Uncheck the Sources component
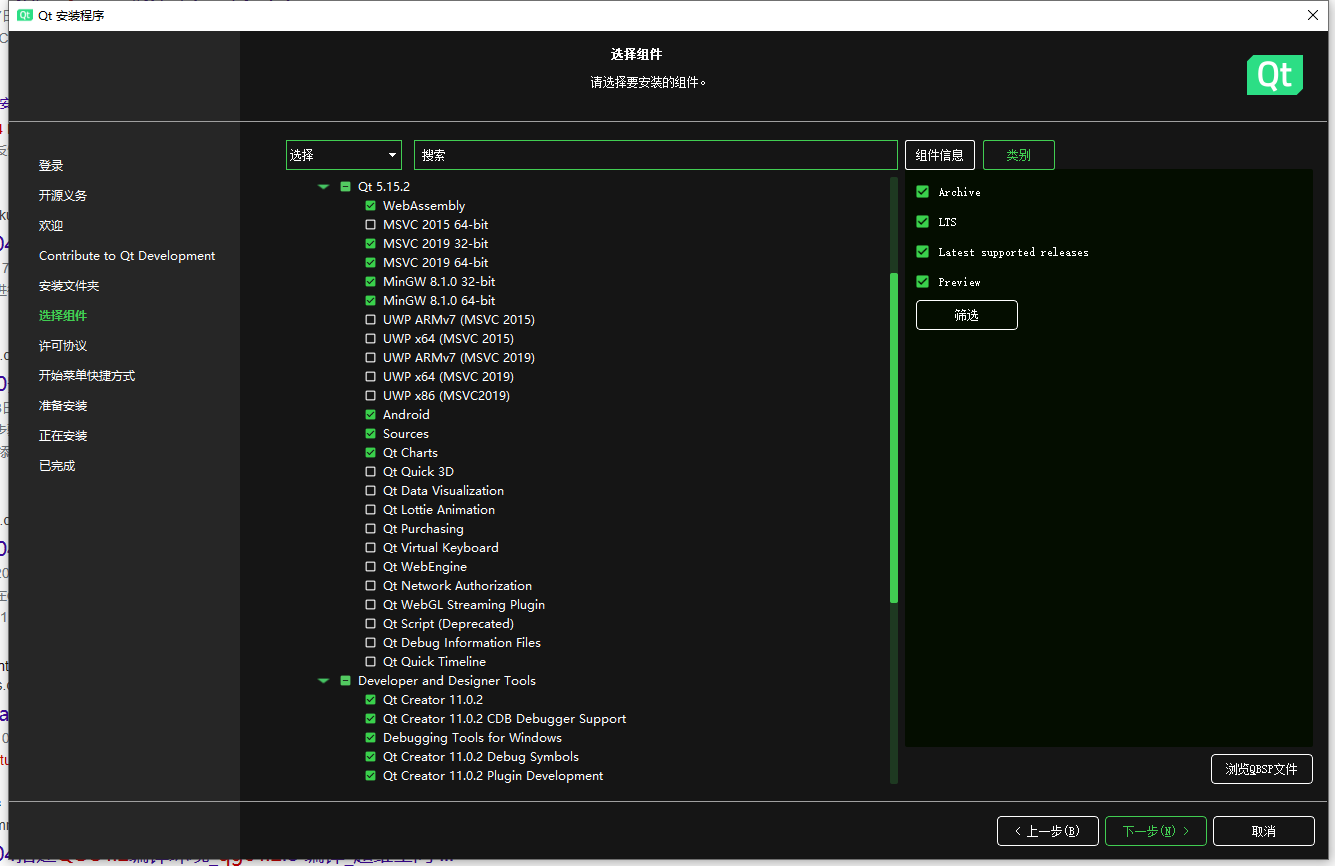1335x866 pixels. pos(371,433)
